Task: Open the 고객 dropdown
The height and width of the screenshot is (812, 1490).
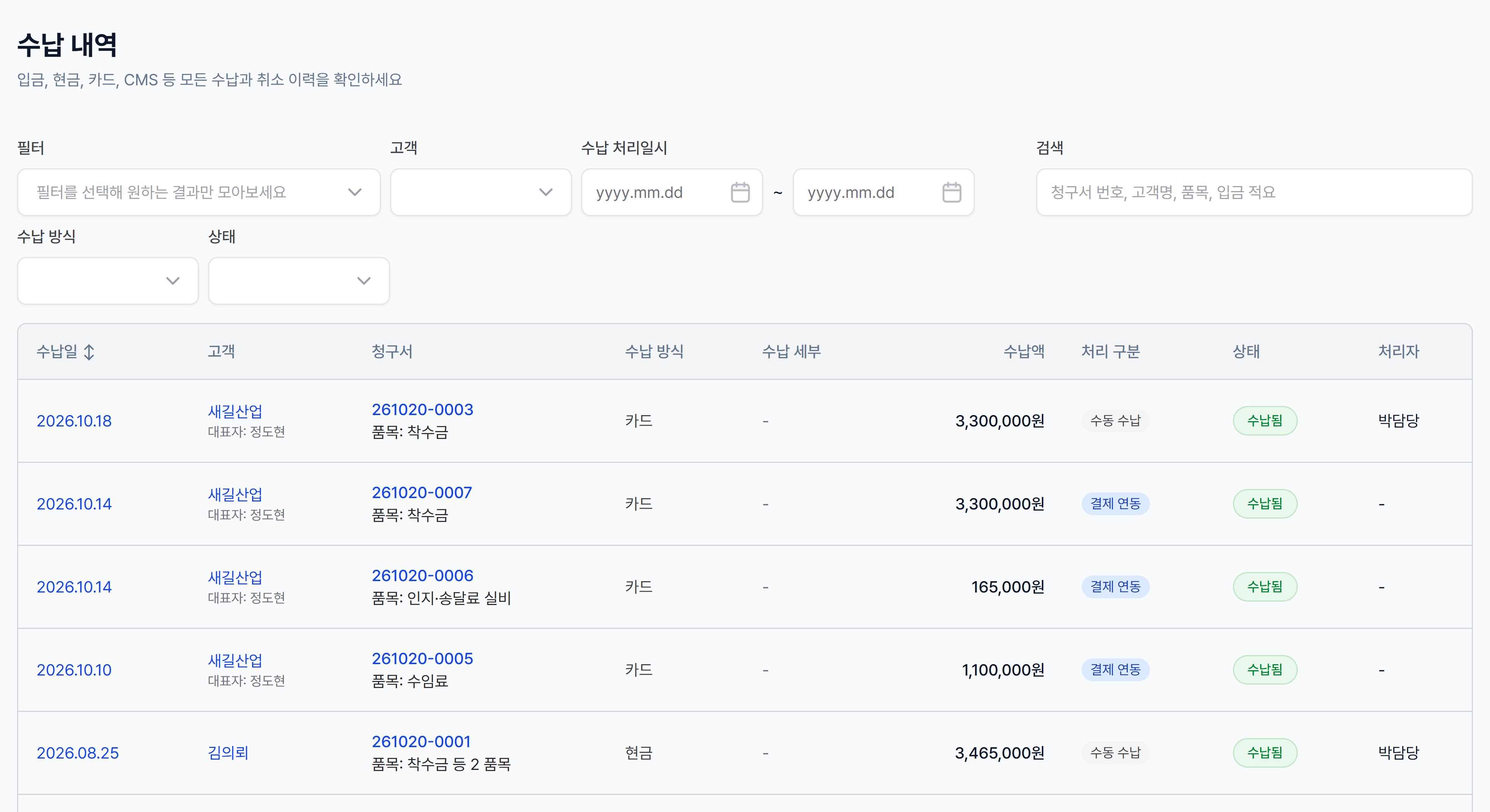Action: click(x=481, y=192)
